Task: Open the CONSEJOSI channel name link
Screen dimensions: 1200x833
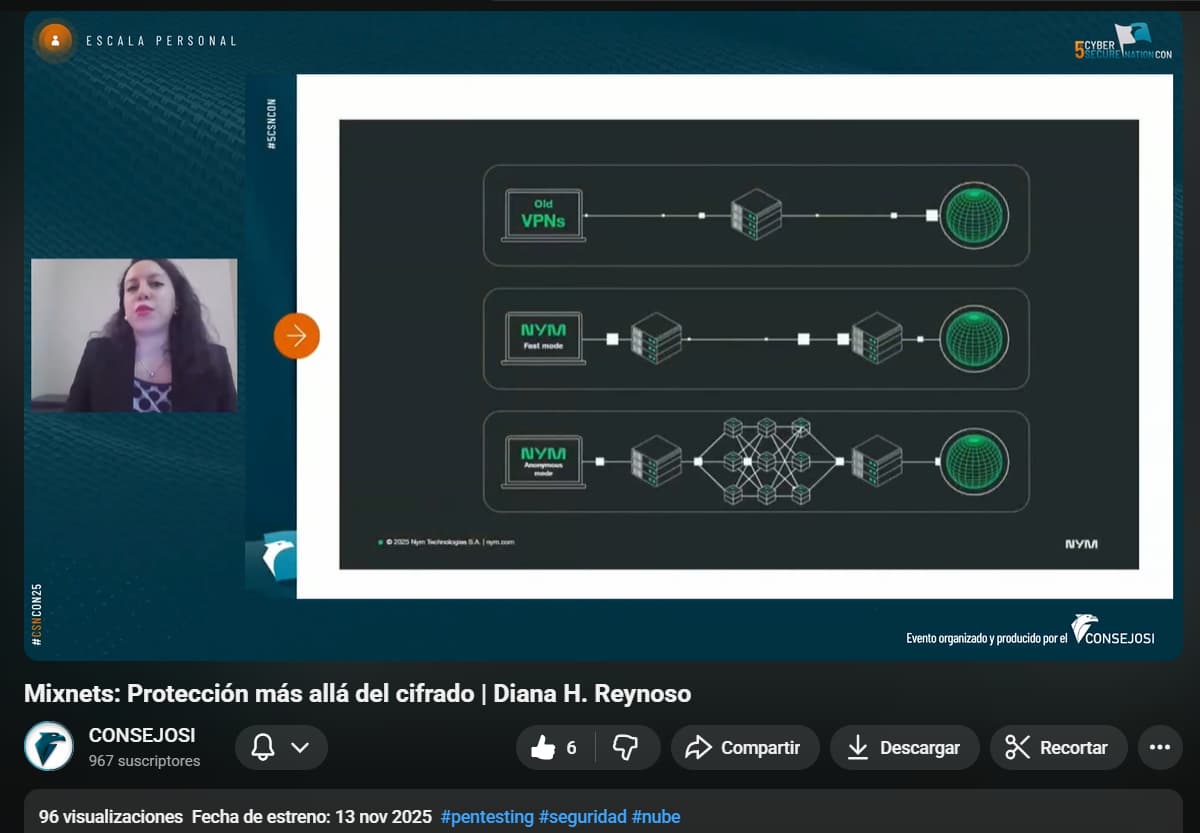Action: 141,735
